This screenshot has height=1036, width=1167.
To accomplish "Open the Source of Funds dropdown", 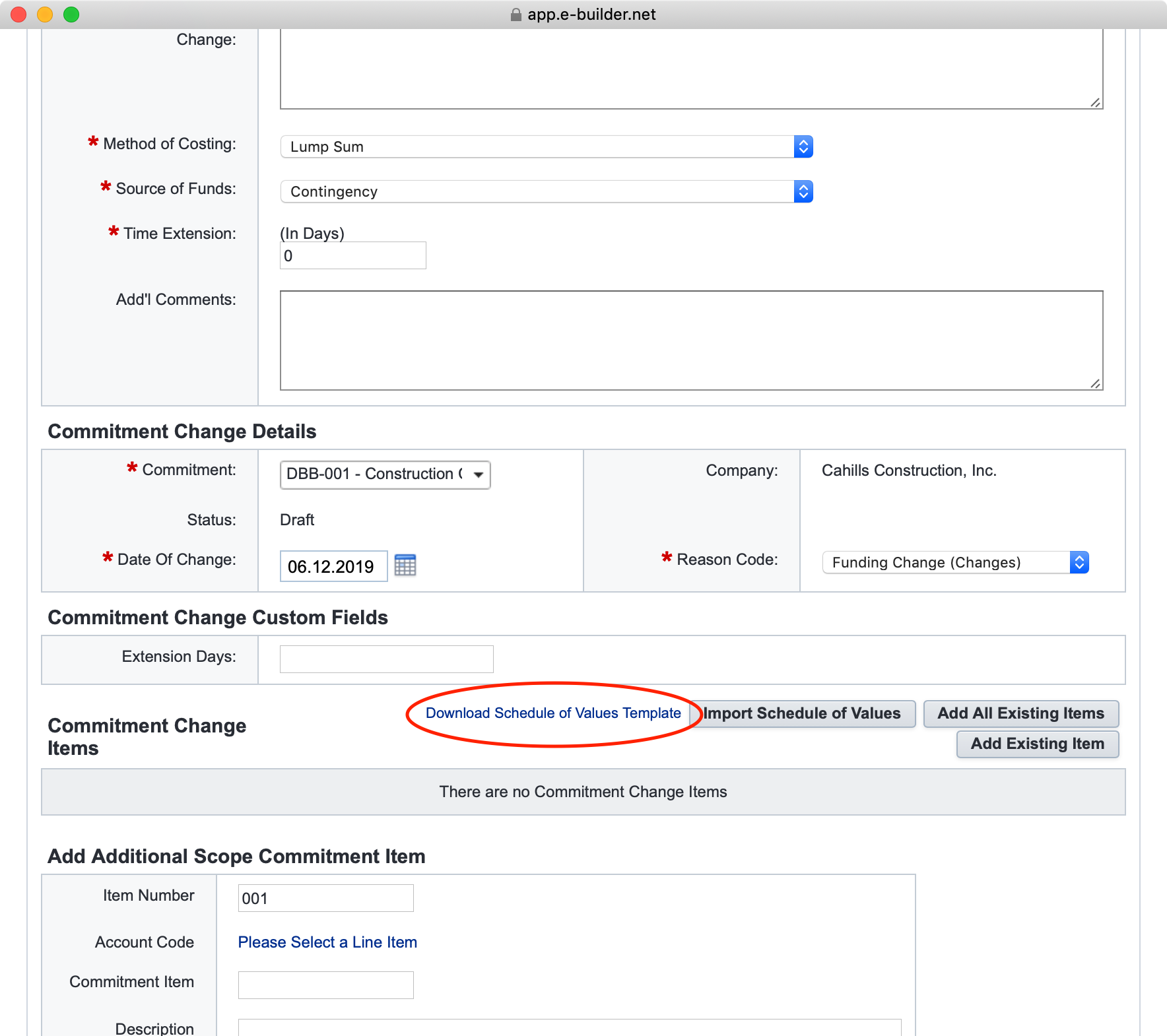I will point(547,191).
